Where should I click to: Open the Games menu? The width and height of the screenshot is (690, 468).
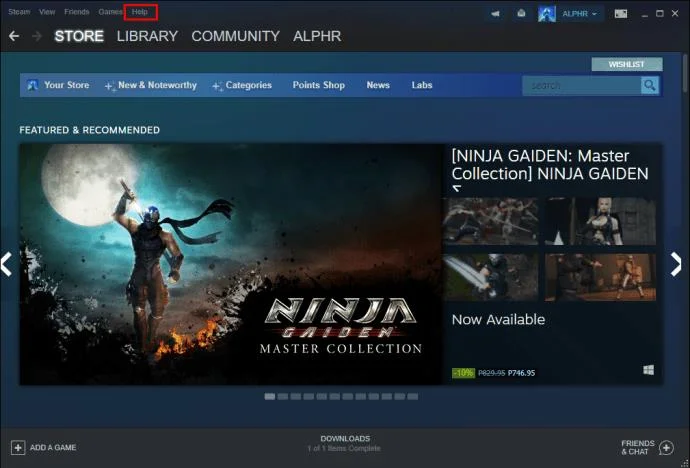pos(110,12)
